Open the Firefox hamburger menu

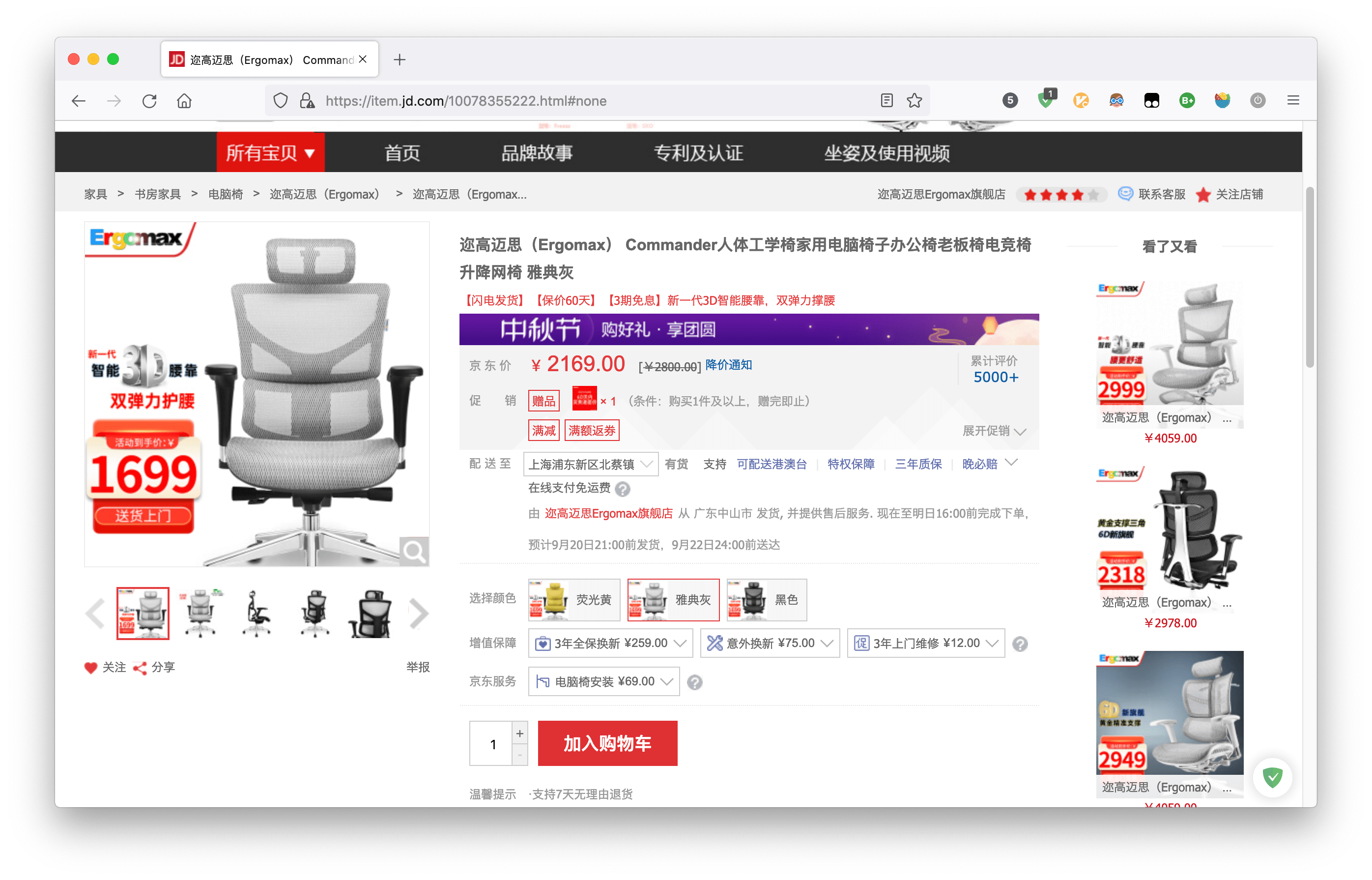1293,101
